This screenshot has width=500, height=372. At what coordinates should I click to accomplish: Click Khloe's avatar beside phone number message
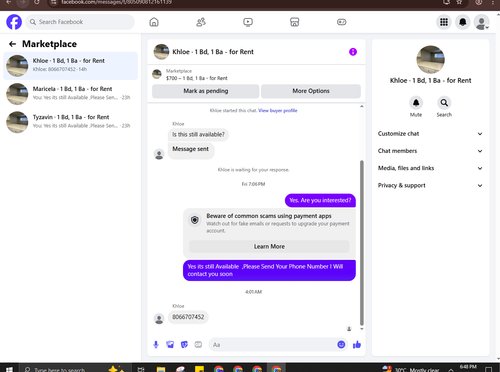[159, 319]
